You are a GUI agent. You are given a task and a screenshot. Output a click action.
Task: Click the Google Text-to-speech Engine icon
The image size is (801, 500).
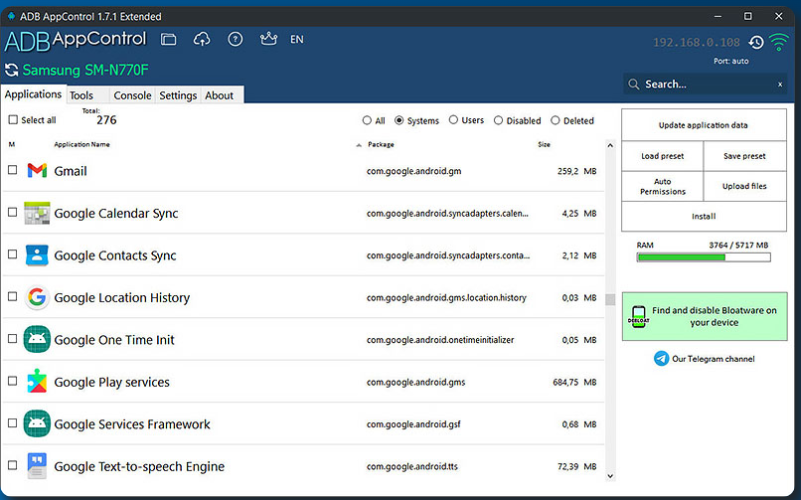[x=37, y=466]
